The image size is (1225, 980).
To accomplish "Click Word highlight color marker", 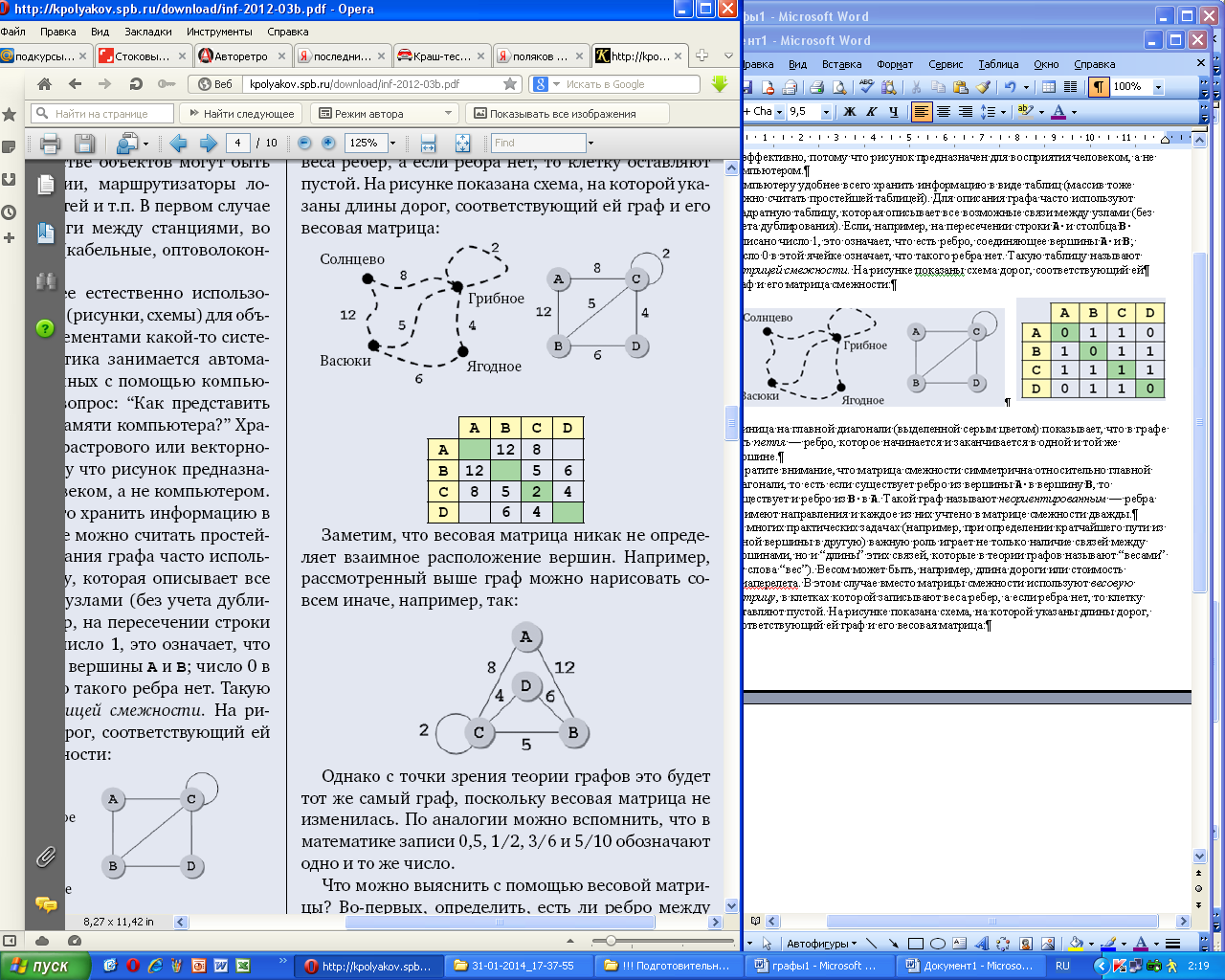I will coord(1025,112).
